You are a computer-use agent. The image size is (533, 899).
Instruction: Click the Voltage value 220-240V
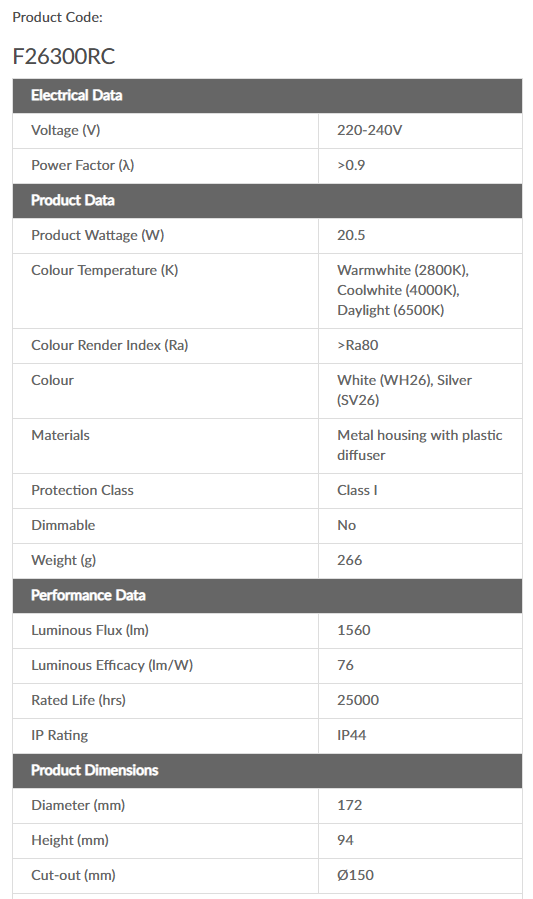click(369, 131)
